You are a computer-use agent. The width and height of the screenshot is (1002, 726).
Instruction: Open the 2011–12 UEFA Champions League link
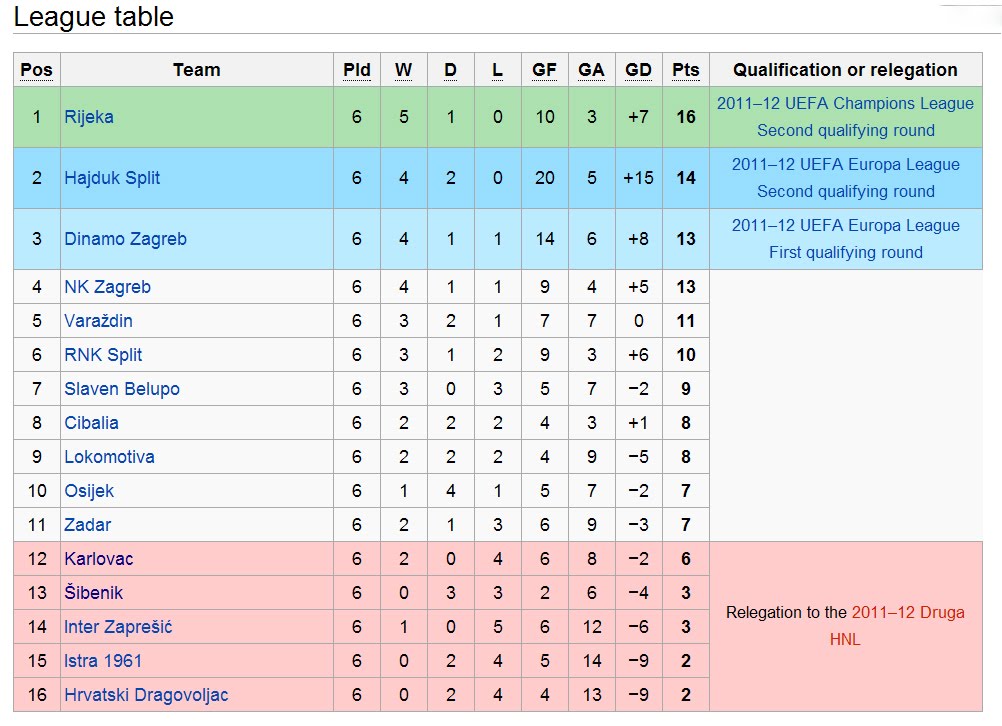pyautogui.click(x=845, y=104)
